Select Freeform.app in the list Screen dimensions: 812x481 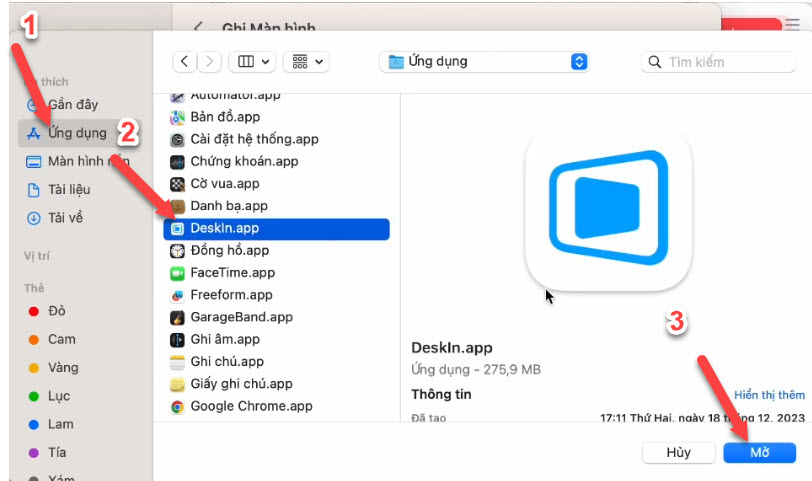click(x=277, y=295)
